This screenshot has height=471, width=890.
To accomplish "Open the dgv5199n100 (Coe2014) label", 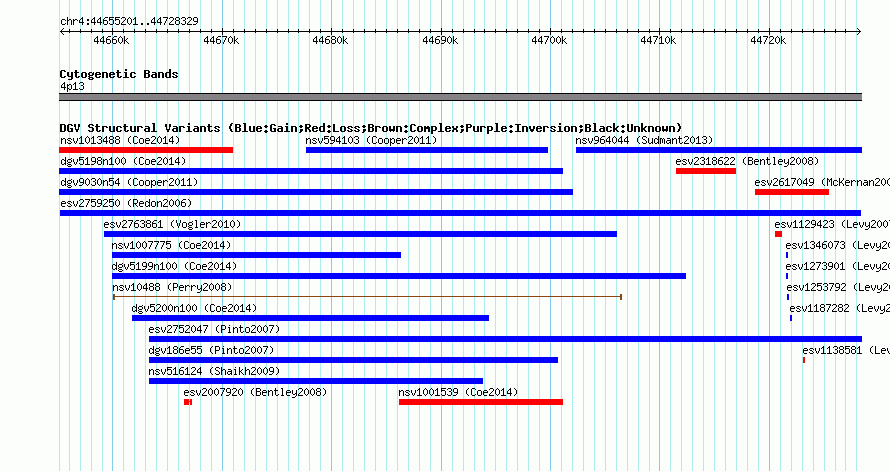I will (174, 266).
